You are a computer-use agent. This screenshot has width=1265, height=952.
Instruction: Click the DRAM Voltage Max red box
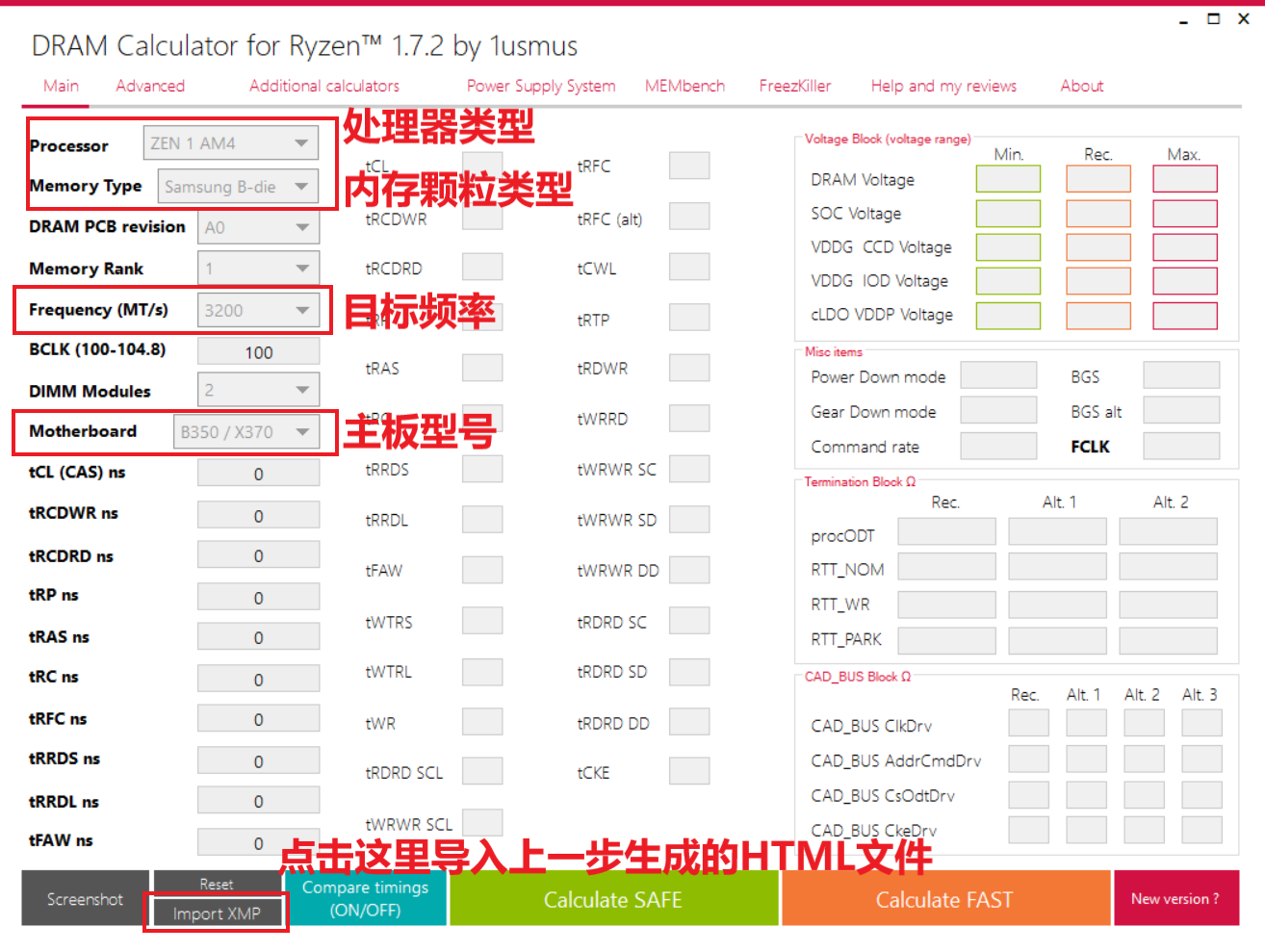coord(1185,179)
